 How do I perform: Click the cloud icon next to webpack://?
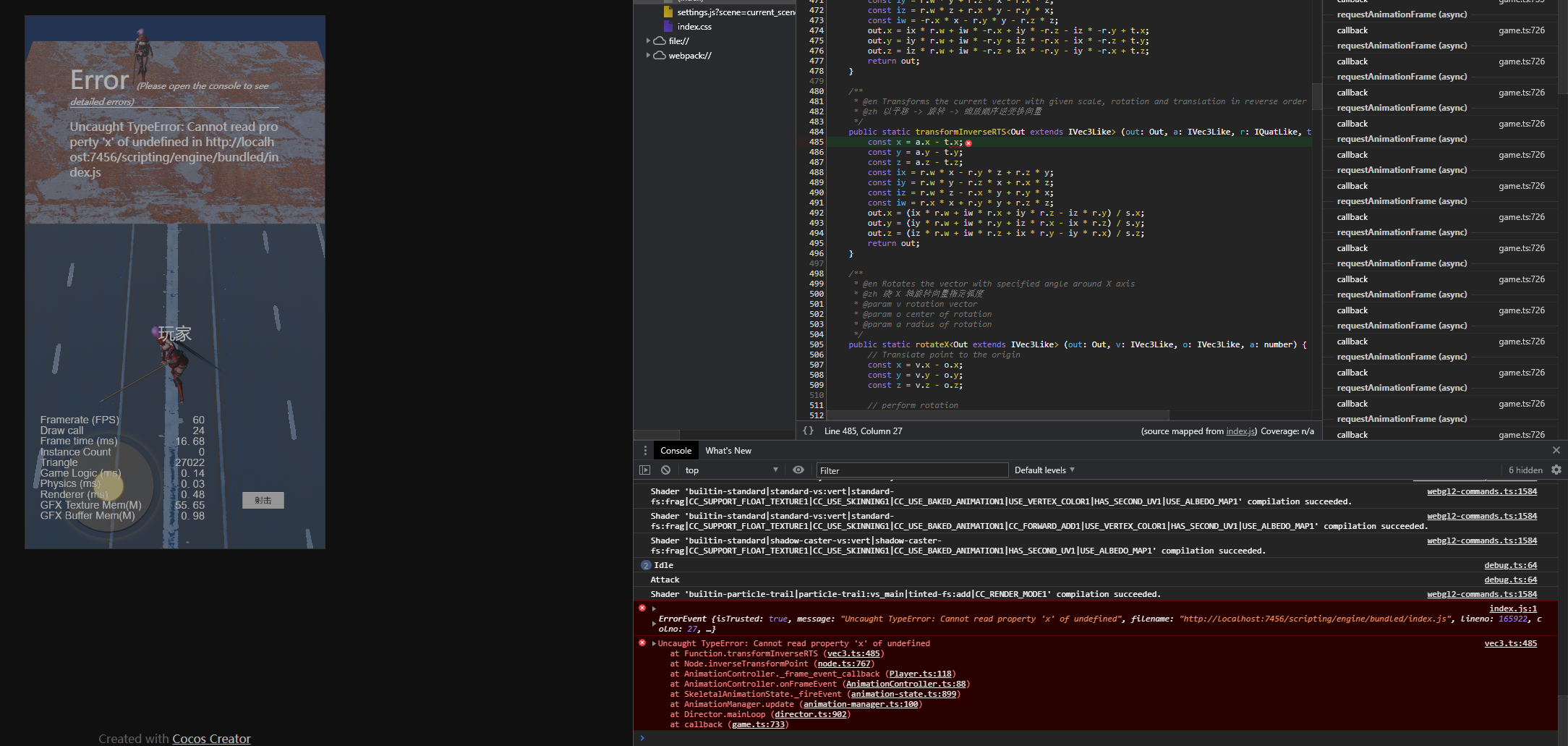tap(660, 56)
